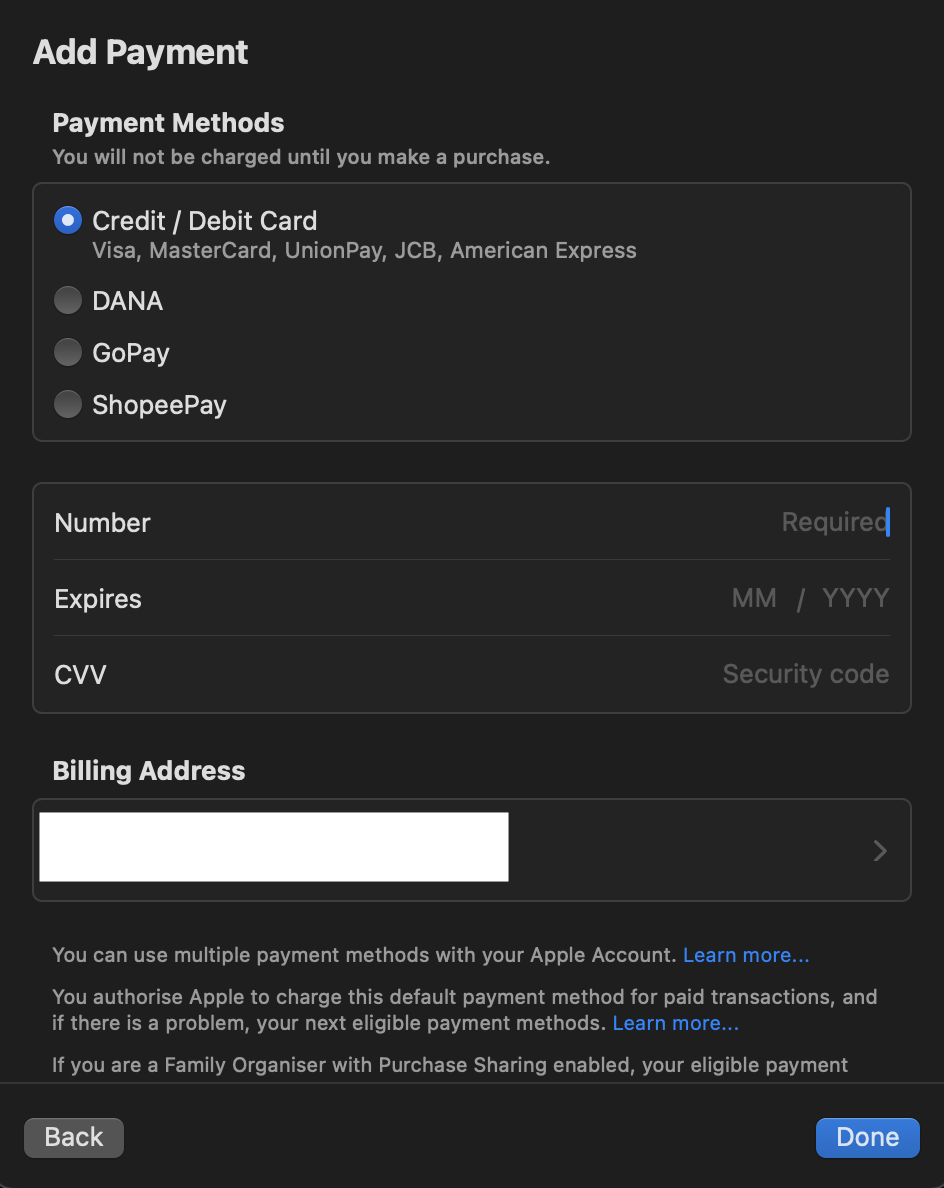This screenshot has width=944, height=1188.
Task: Confirm with the Done button
Action: [867, 1137]
